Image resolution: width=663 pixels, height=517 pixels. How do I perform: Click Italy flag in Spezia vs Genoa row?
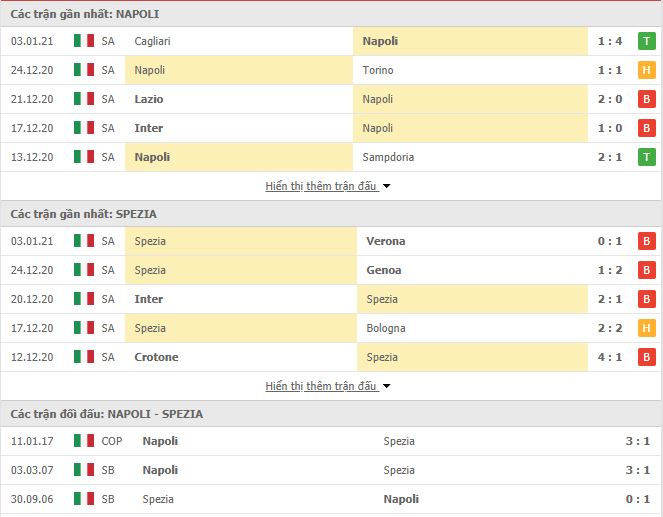coord(84,269)
